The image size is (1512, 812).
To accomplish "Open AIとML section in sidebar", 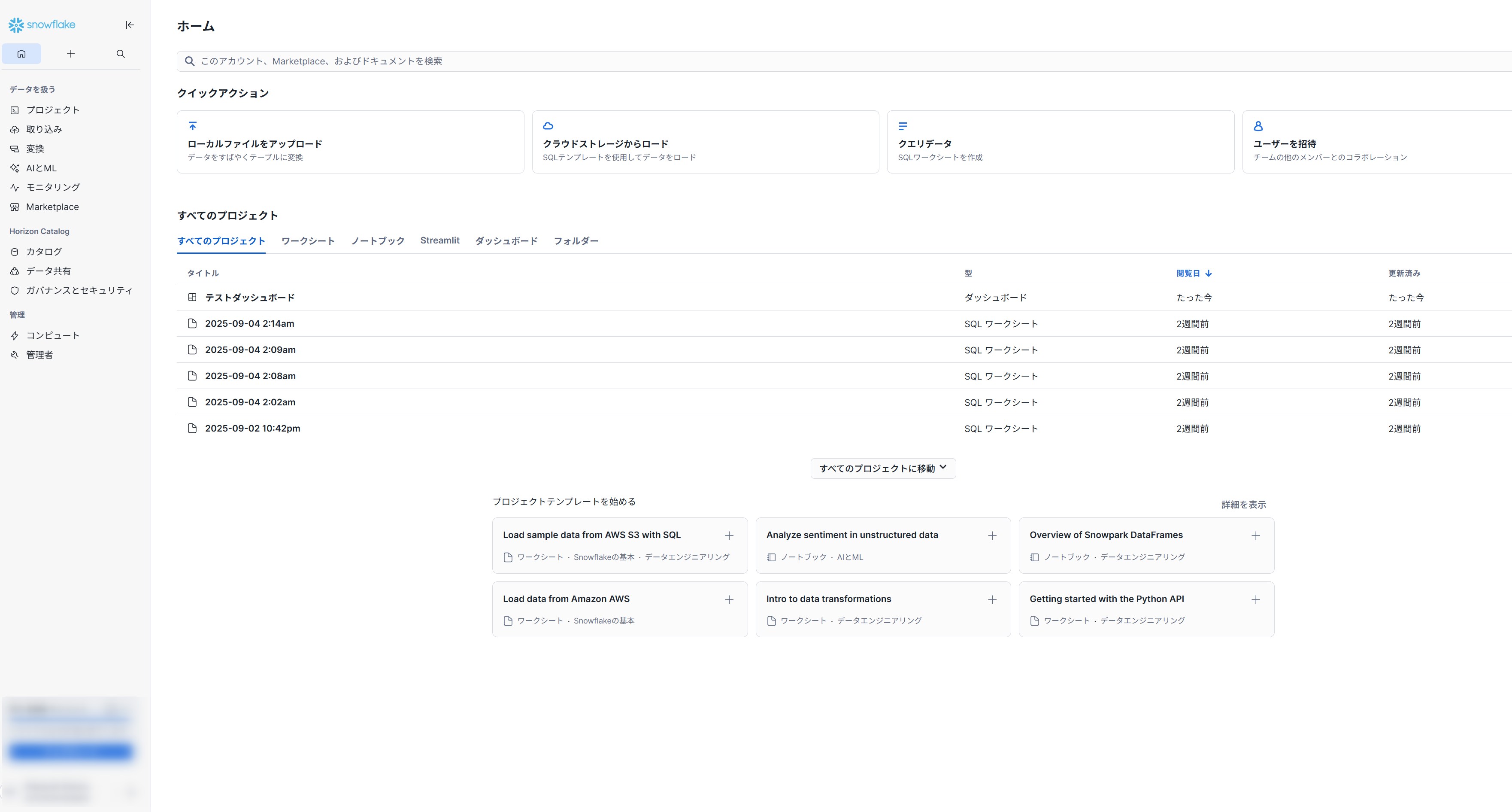I will (x=41, y=168).
